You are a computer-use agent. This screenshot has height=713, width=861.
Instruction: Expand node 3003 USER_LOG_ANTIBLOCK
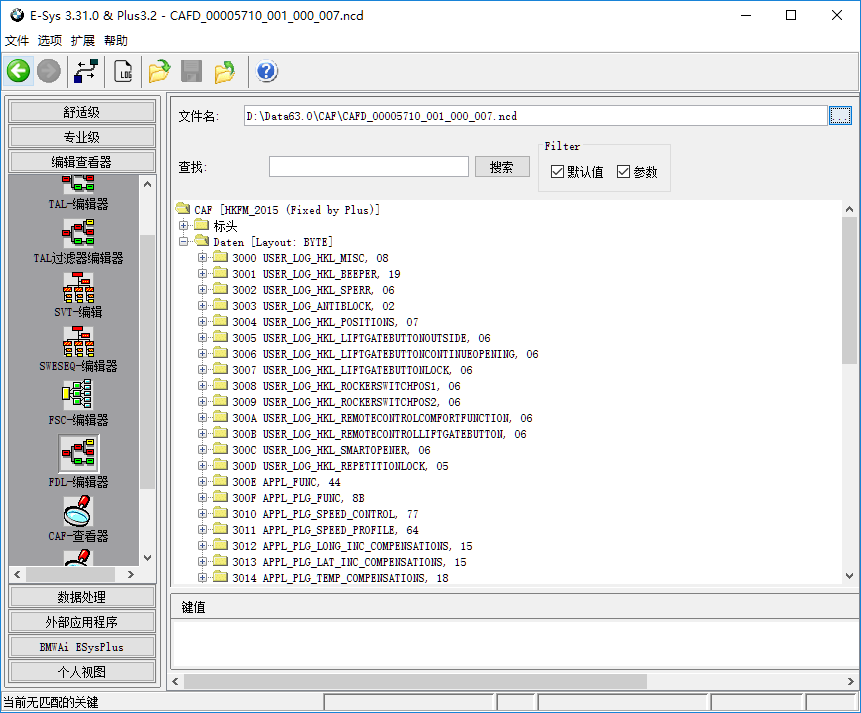[203, 305]
